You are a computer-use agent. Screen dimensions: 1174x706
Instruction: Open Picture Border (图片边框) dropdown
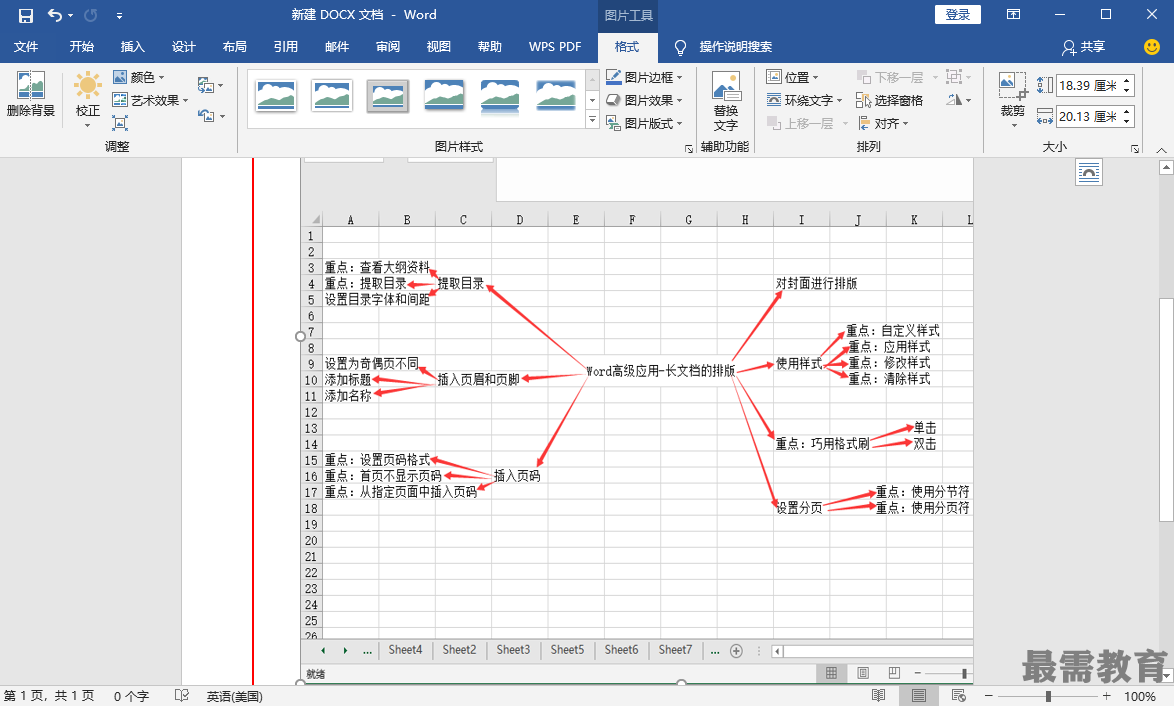tap(644, 77)
